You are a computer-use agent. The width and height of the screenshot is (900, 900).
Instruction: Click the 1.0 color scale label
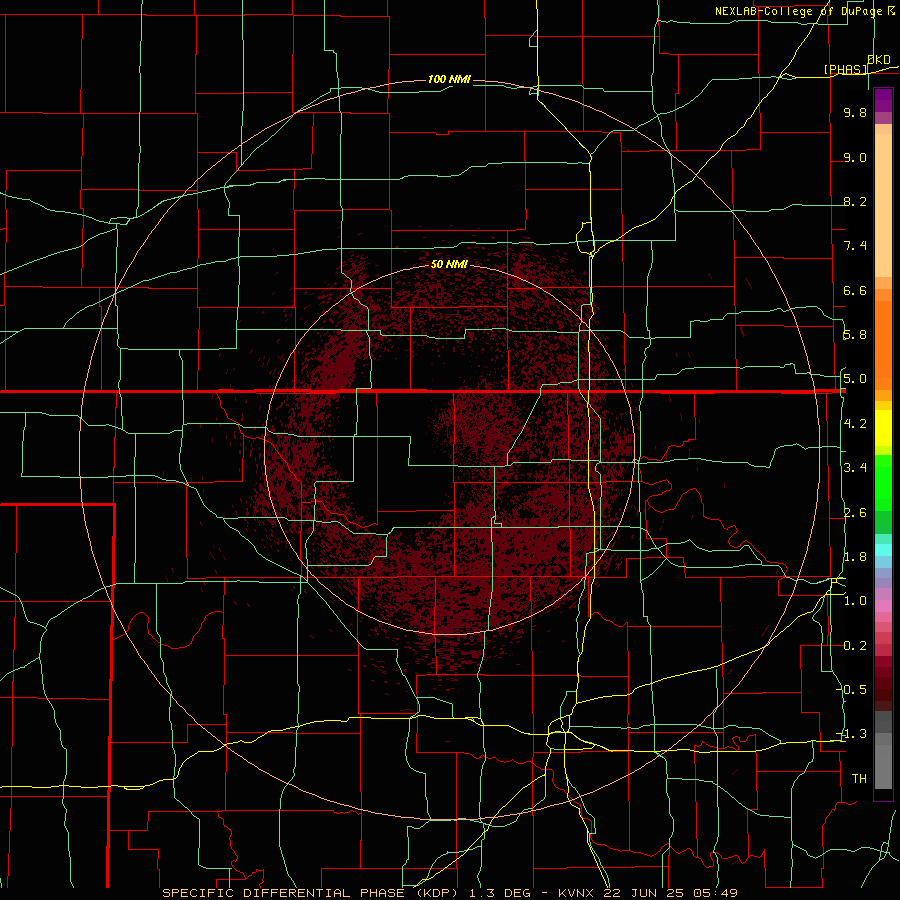click(855, 601)
